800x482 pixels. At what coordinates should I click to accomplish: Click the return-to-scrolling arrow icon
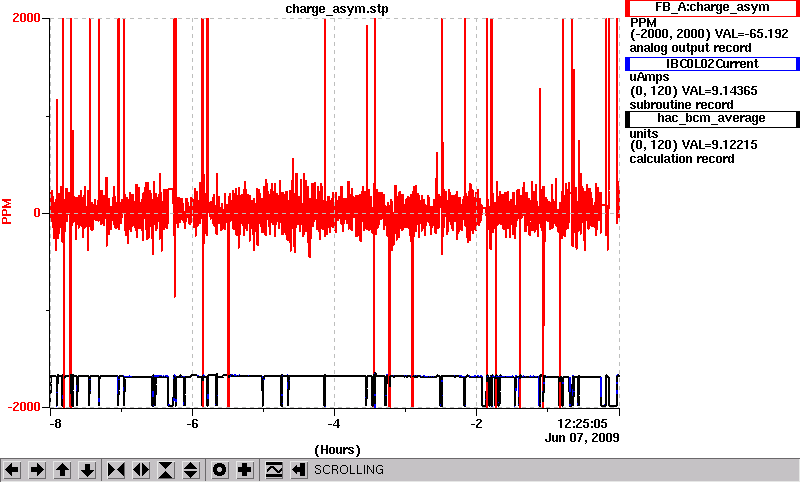click(x=299, y=470)
